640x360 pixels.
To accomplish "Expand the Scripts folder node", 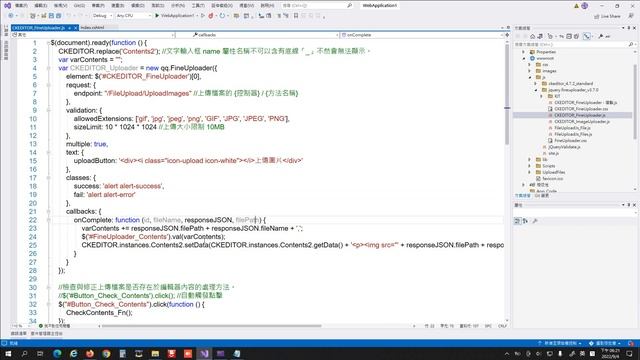I will 530,166.
